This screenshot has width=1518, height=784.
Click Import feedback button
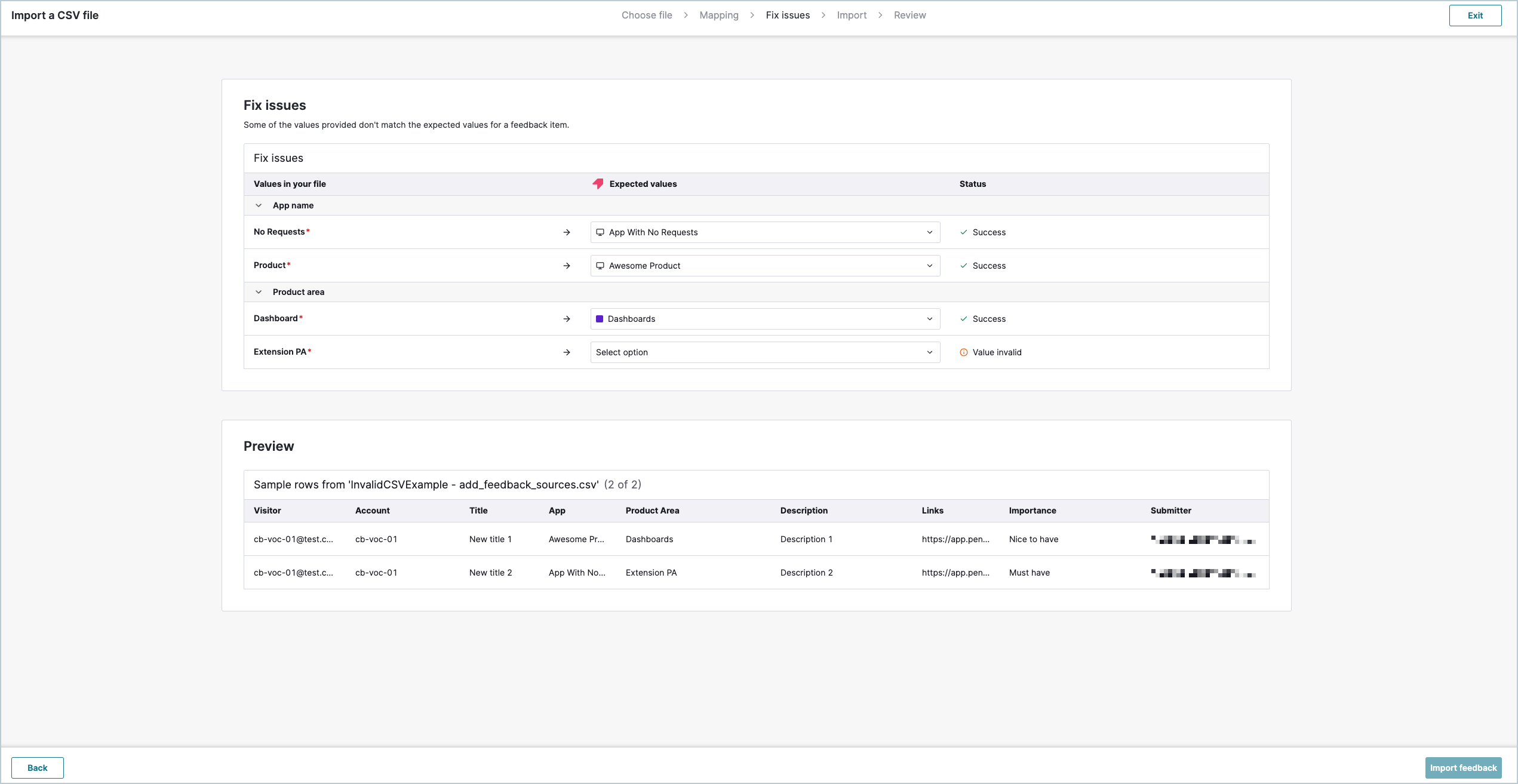[x=1463, y=768]
